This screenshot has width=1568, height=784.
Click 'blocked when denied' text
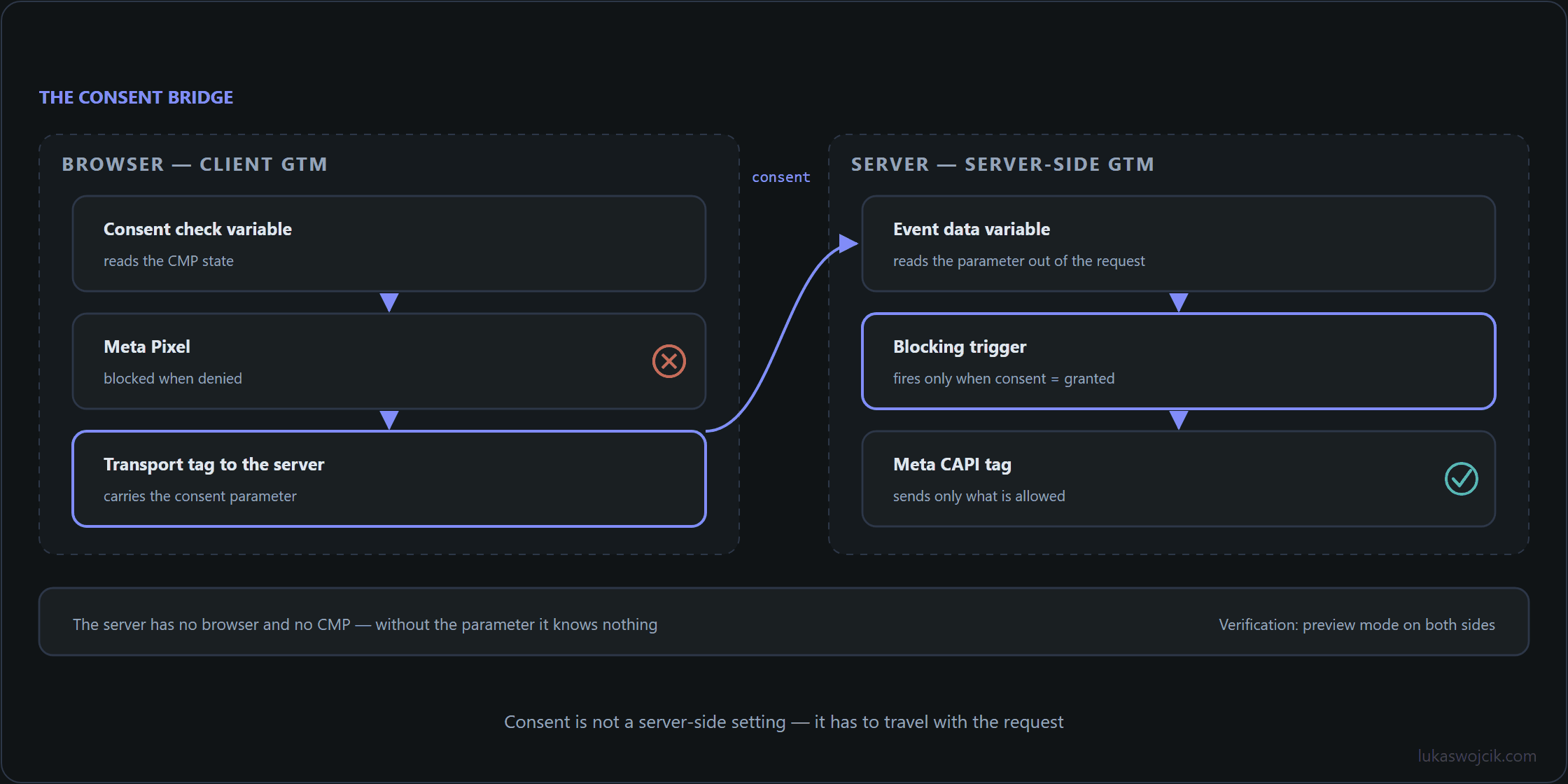(x=173, y=379)
